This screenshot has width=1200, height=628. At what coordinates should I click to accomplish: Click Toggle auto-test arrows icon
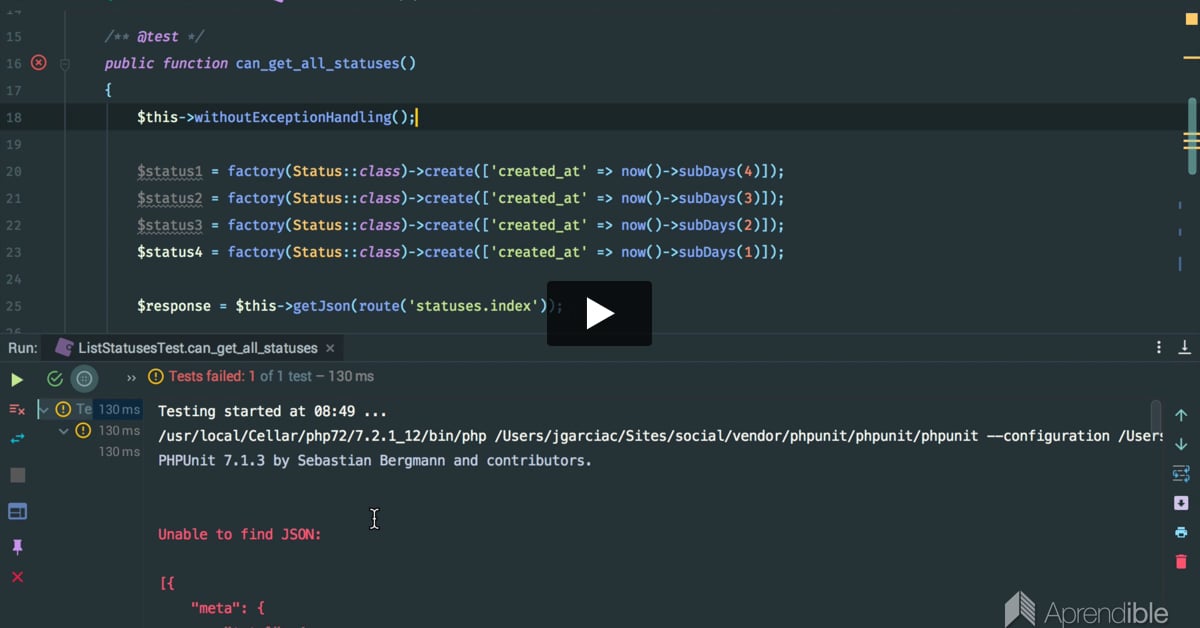pyautogui.click(x=17, y=438)
